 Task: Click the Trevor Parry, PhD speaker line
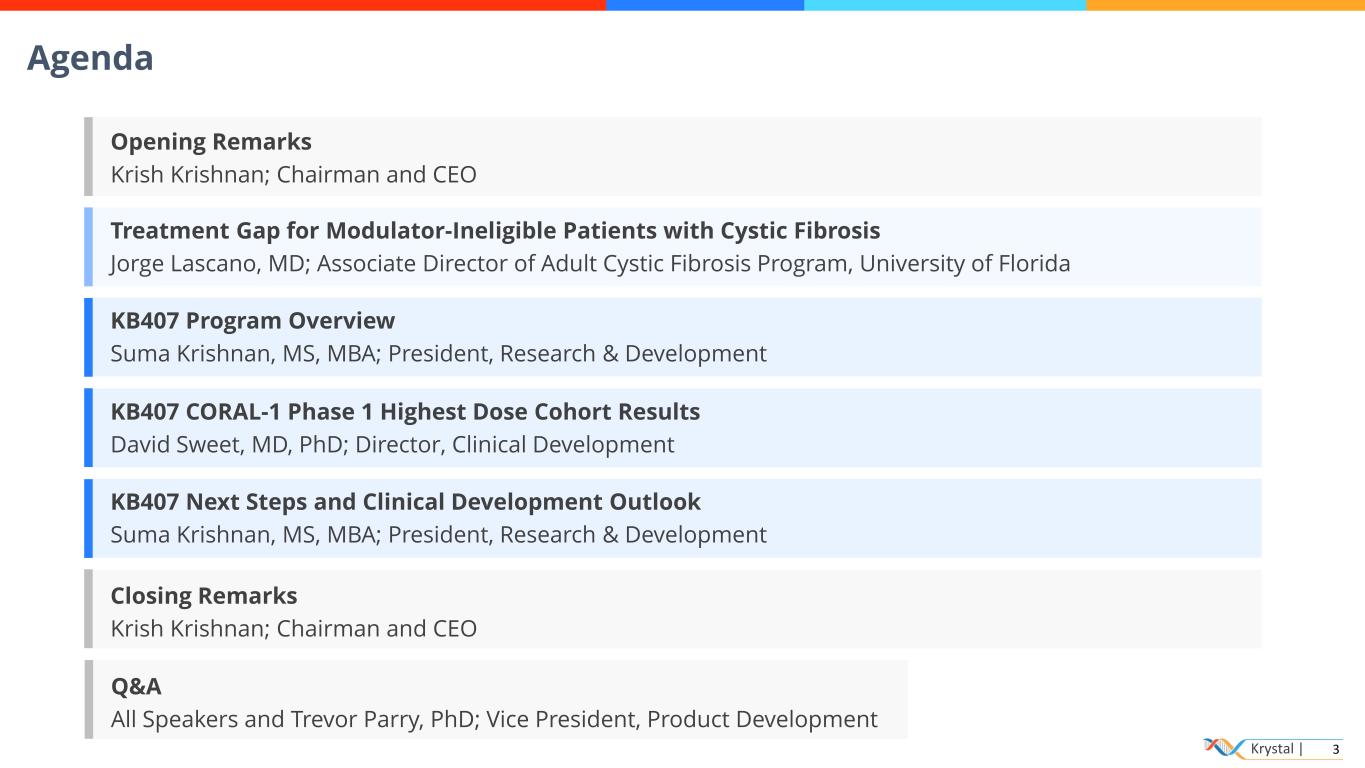[x=494, y=719]
